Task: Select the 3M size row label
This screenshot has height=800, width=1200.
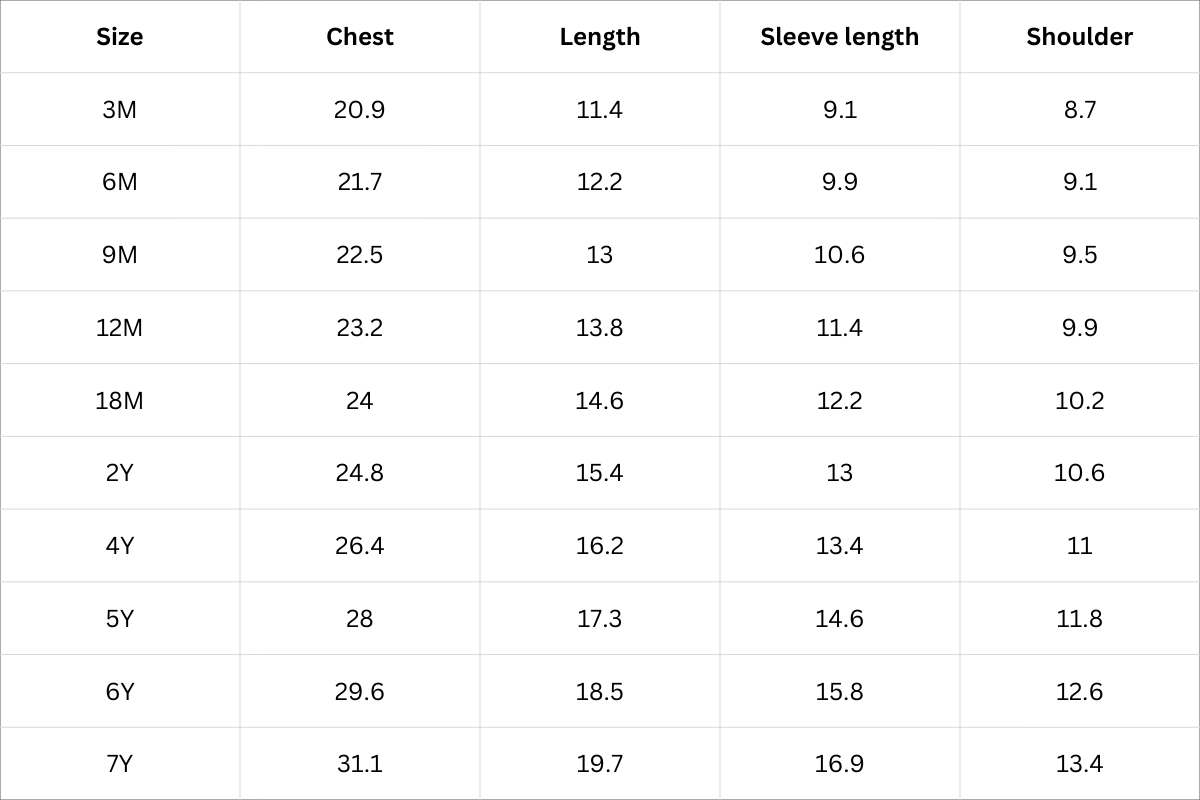Action: click(x=119, y=110)
